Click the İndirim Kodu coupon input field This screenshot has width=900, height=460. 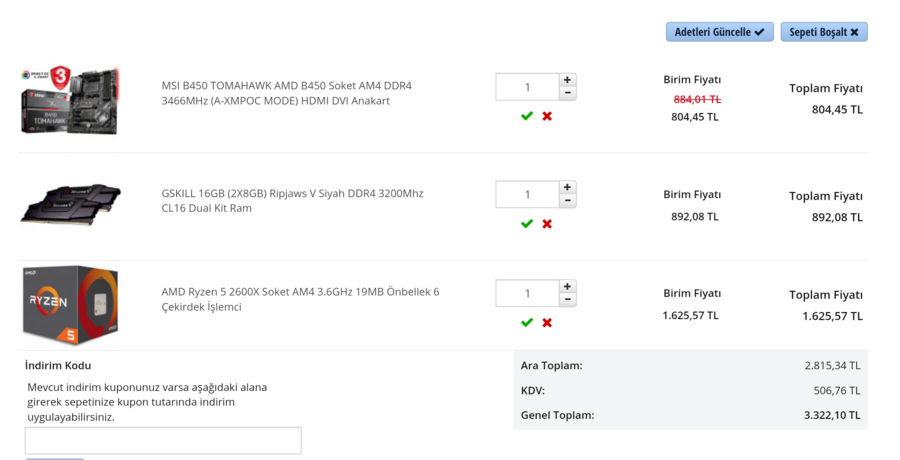163,441
